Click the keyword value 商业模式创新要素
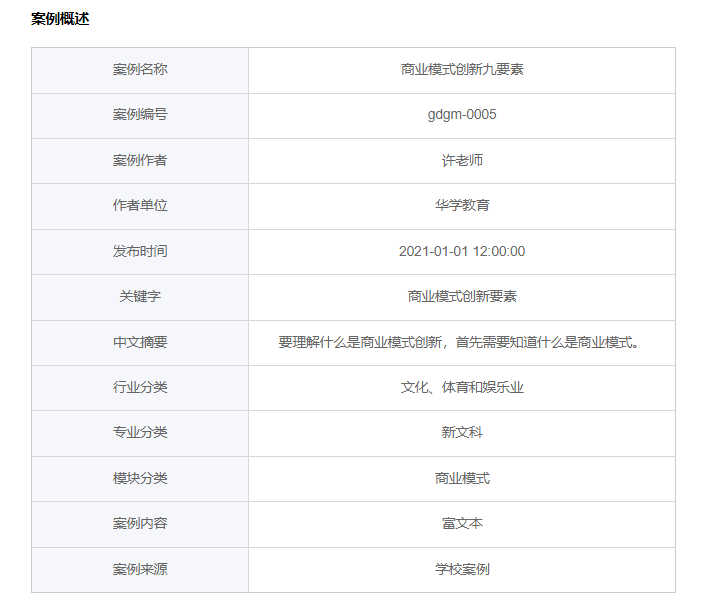705x611 pixels. point(461,297)
